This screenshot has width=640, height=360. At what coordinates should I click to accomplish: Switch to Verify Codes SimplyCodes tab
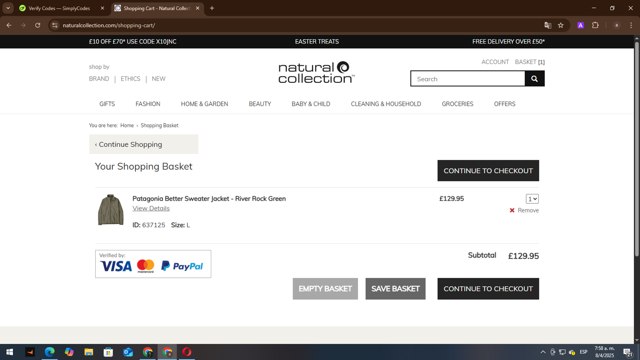60,8
